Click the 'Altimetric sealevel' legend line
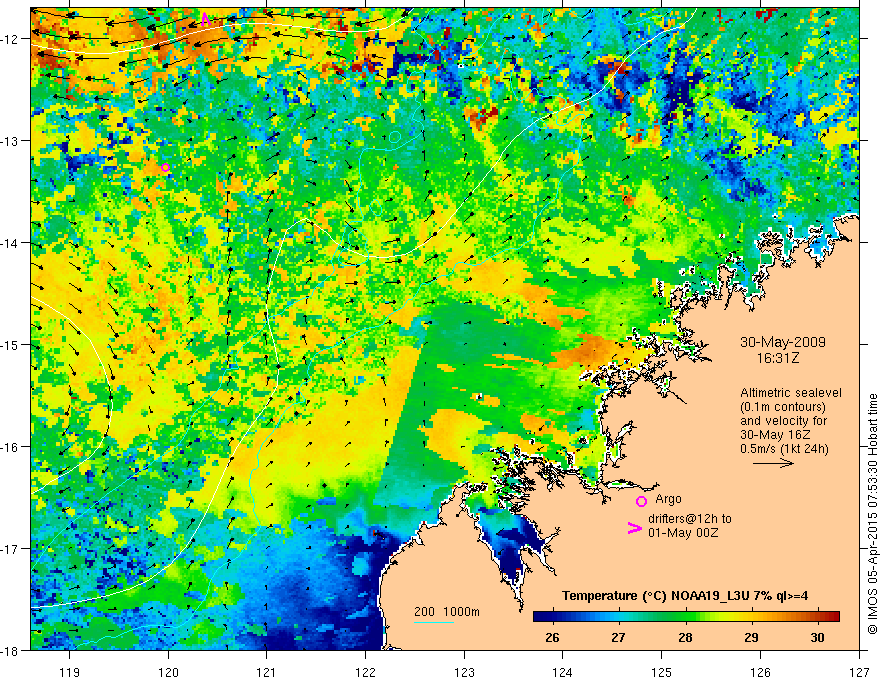 tap(790, 393)
